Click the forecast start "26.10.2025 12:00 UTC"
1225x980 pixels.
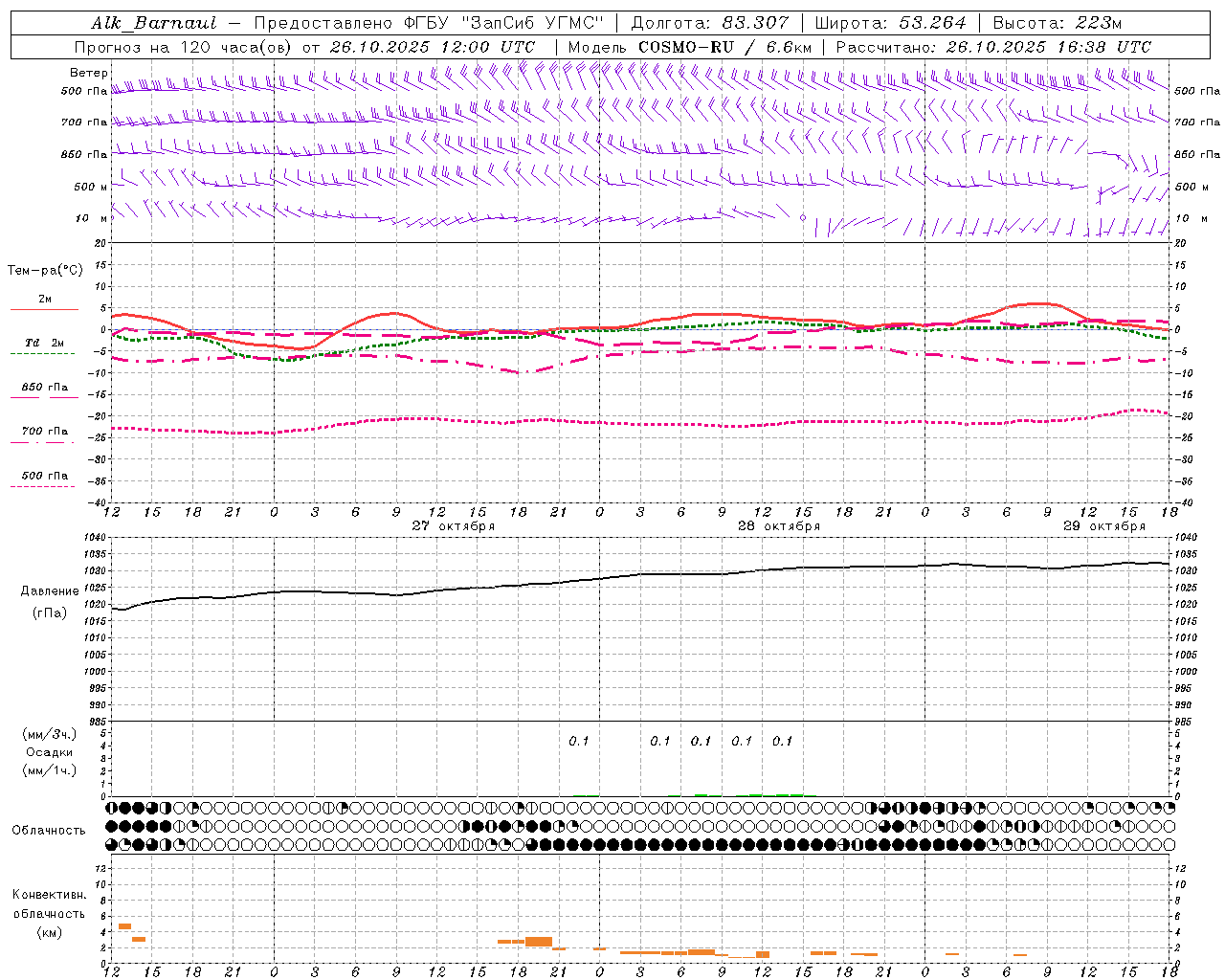[x=433, y=47]
